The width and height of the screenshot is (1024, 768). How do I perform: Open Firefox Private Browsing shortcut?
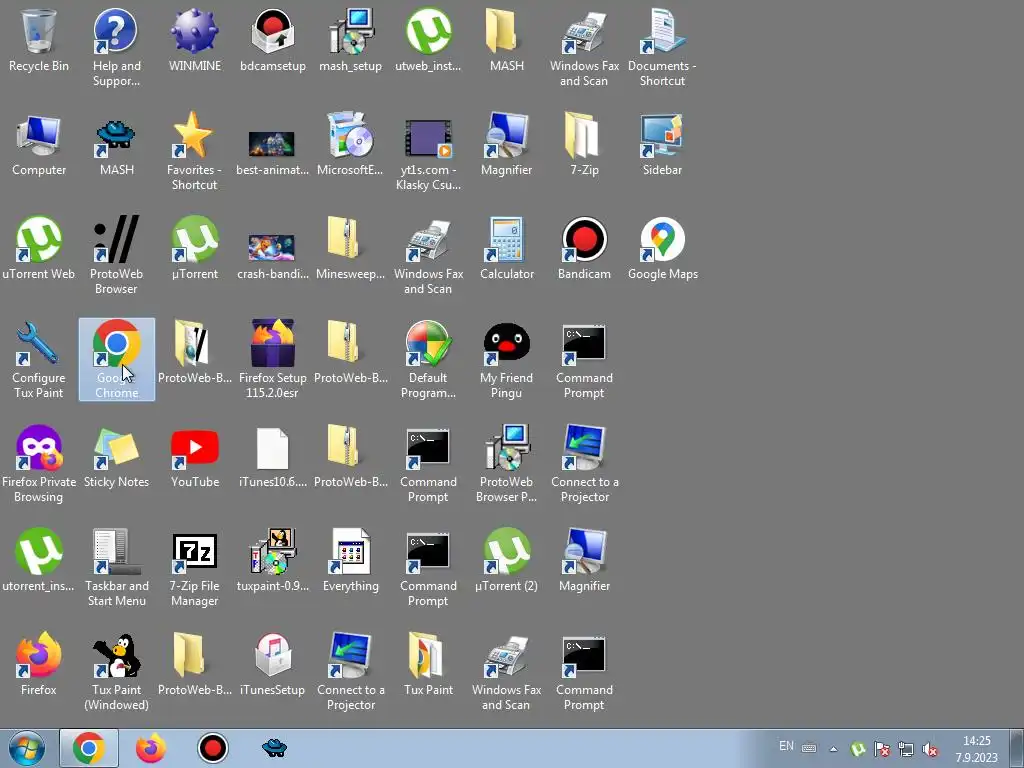pos(39,462)
